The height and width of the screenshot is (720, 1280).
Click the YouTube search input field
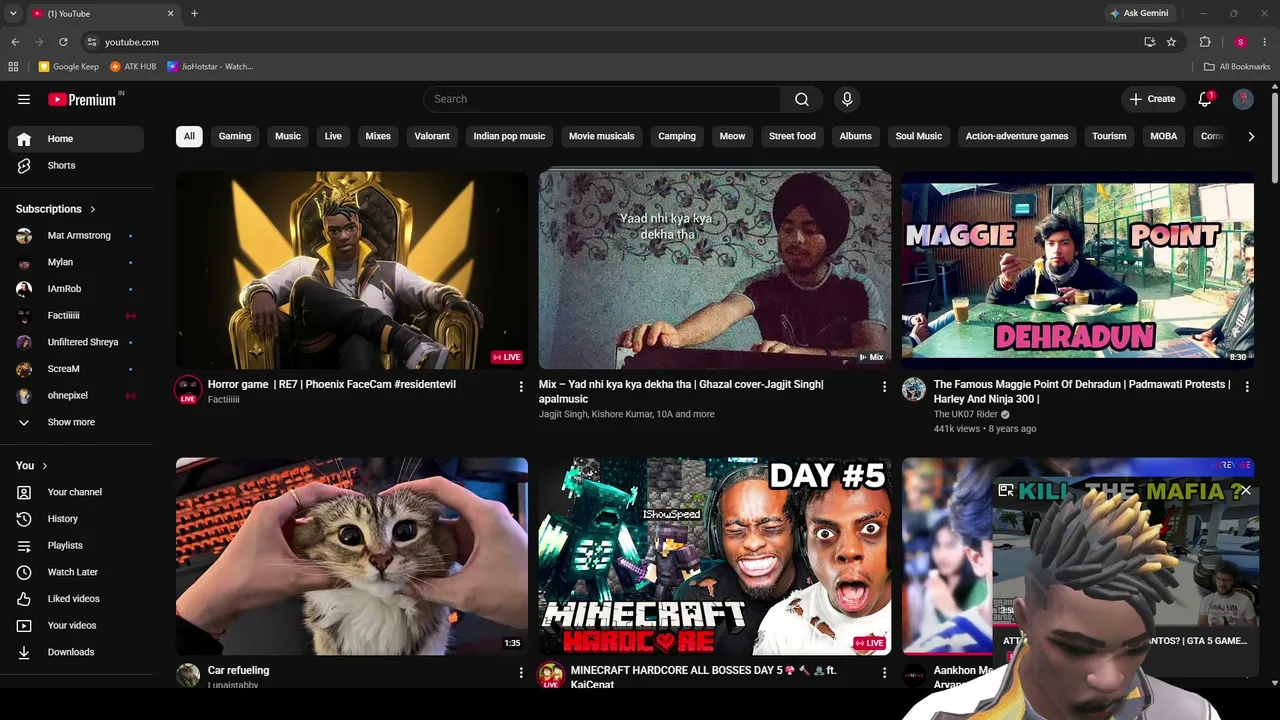point(603,99)
